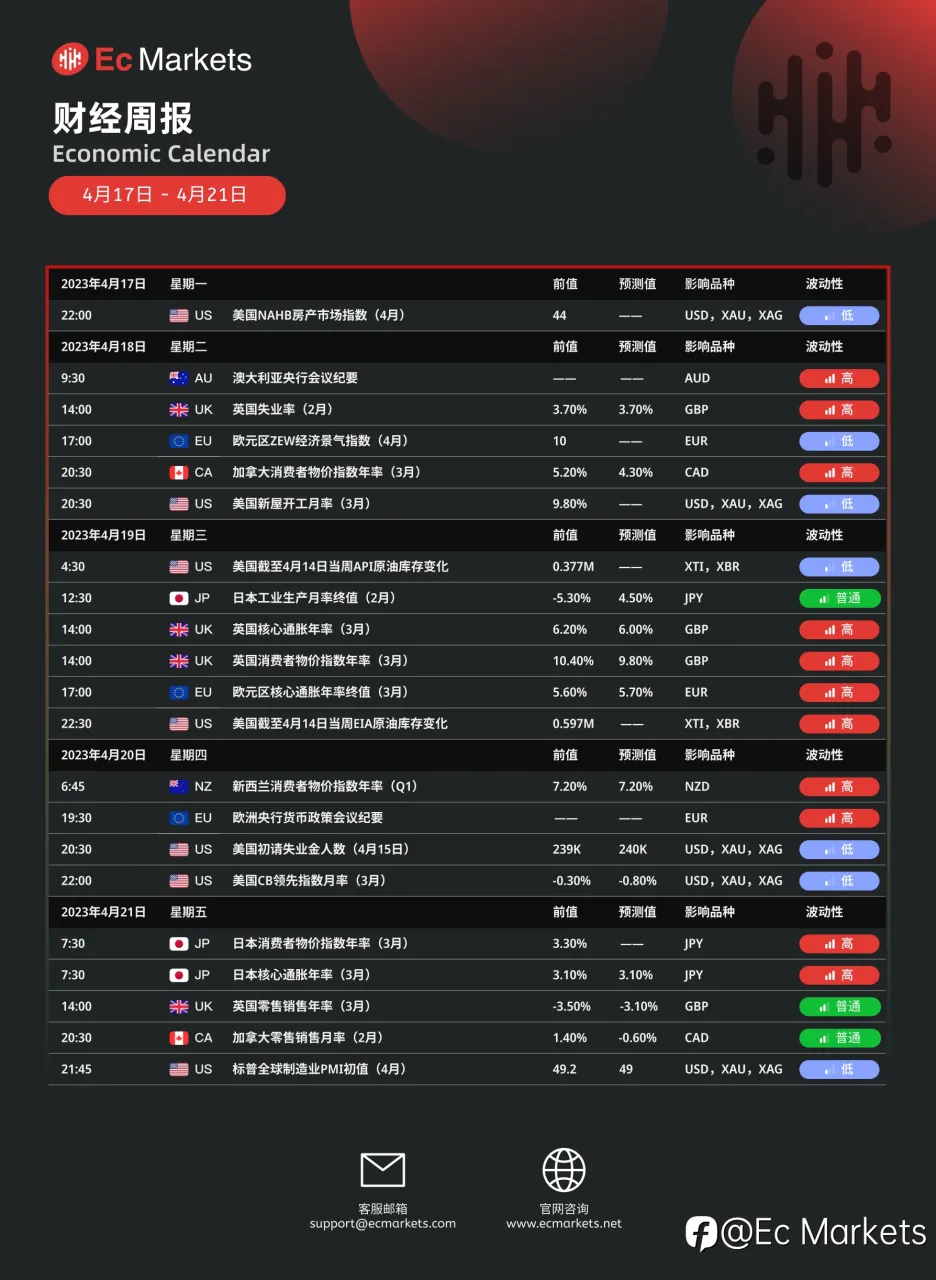Click the 4月17日 - 4月21日 red date pill
The height and width of the screenshot is (1280, 936).
coord(167,195)
